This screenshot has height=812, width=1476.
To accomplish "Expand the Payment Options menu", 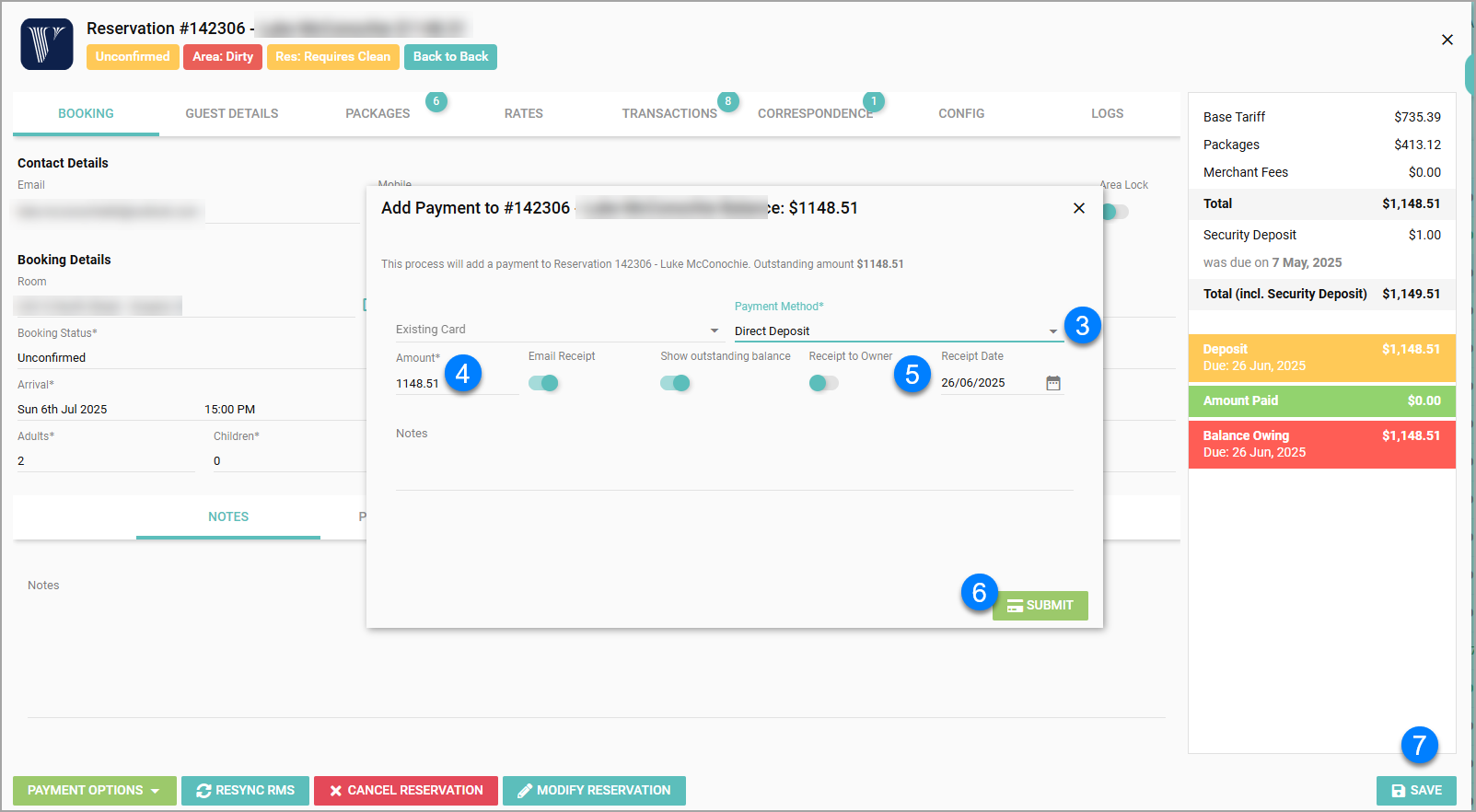I will (94, 790).
